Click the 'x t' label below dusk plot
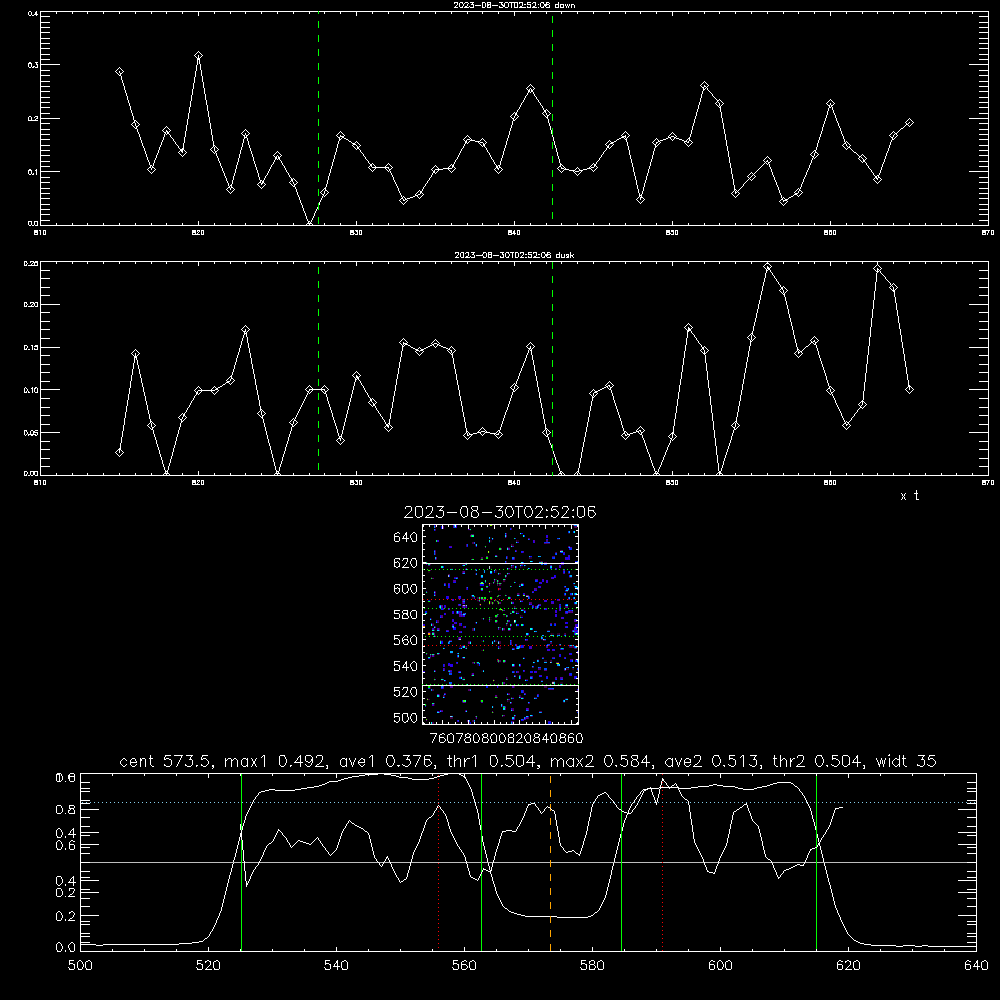The image size is (1000, 1000). click(x=910, y=496)
